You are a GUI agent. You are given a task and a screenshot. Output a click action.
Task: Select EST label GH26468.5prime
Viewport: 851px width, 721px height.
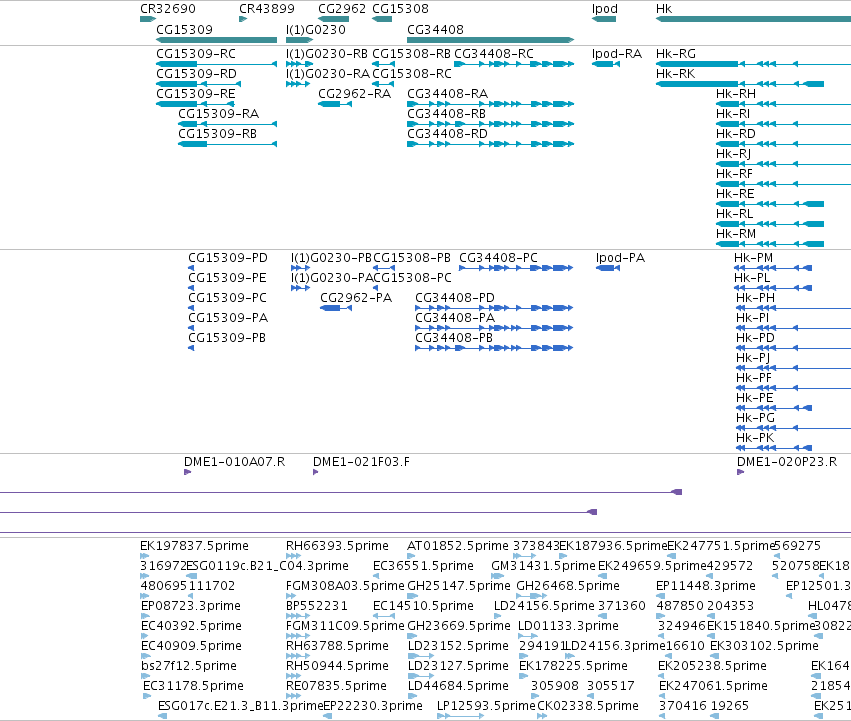(x=568, y=586)
